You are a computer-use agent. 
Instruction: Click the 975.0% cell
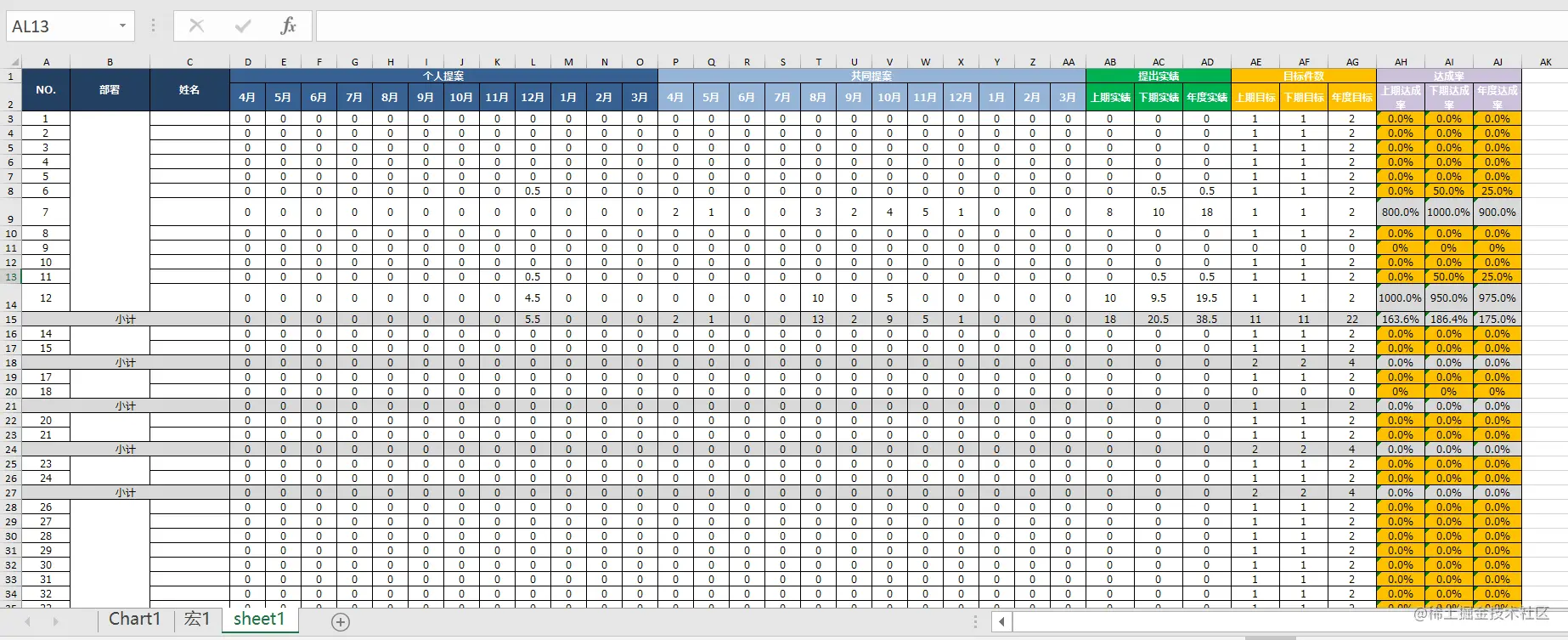point(1497,298)
